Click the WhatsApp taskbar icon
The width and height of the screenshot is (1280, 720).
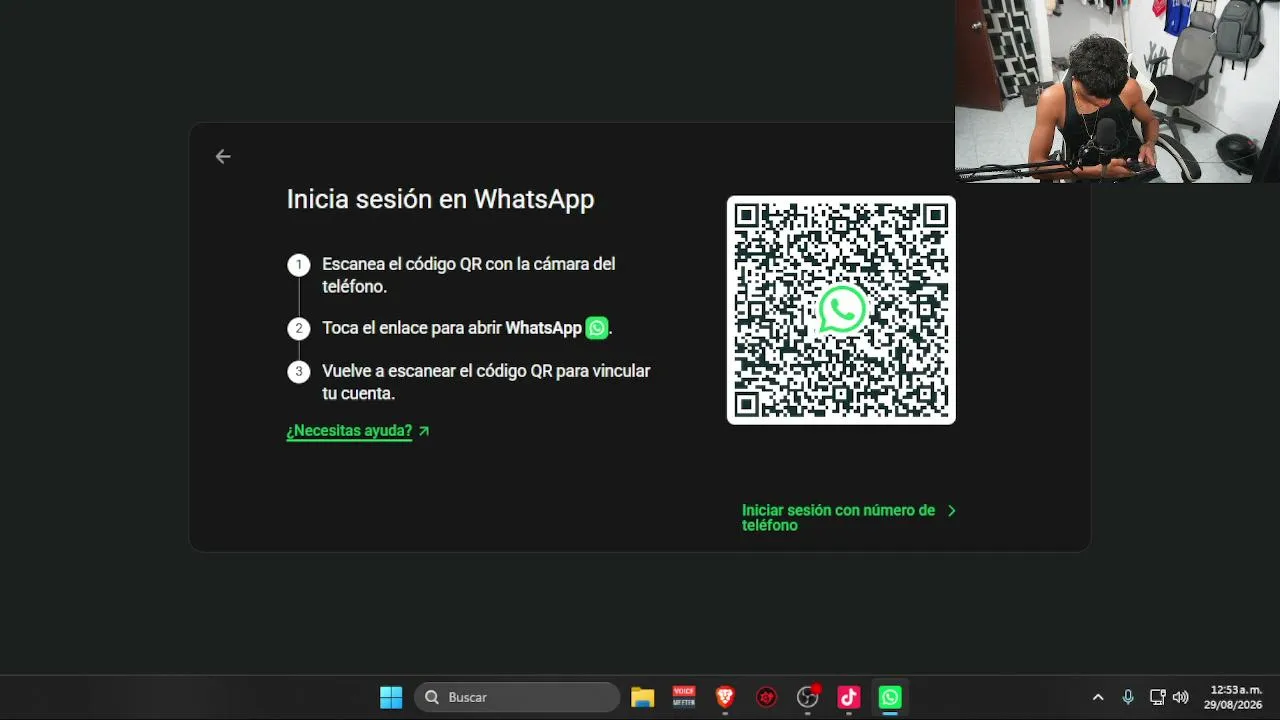point(890,697)
